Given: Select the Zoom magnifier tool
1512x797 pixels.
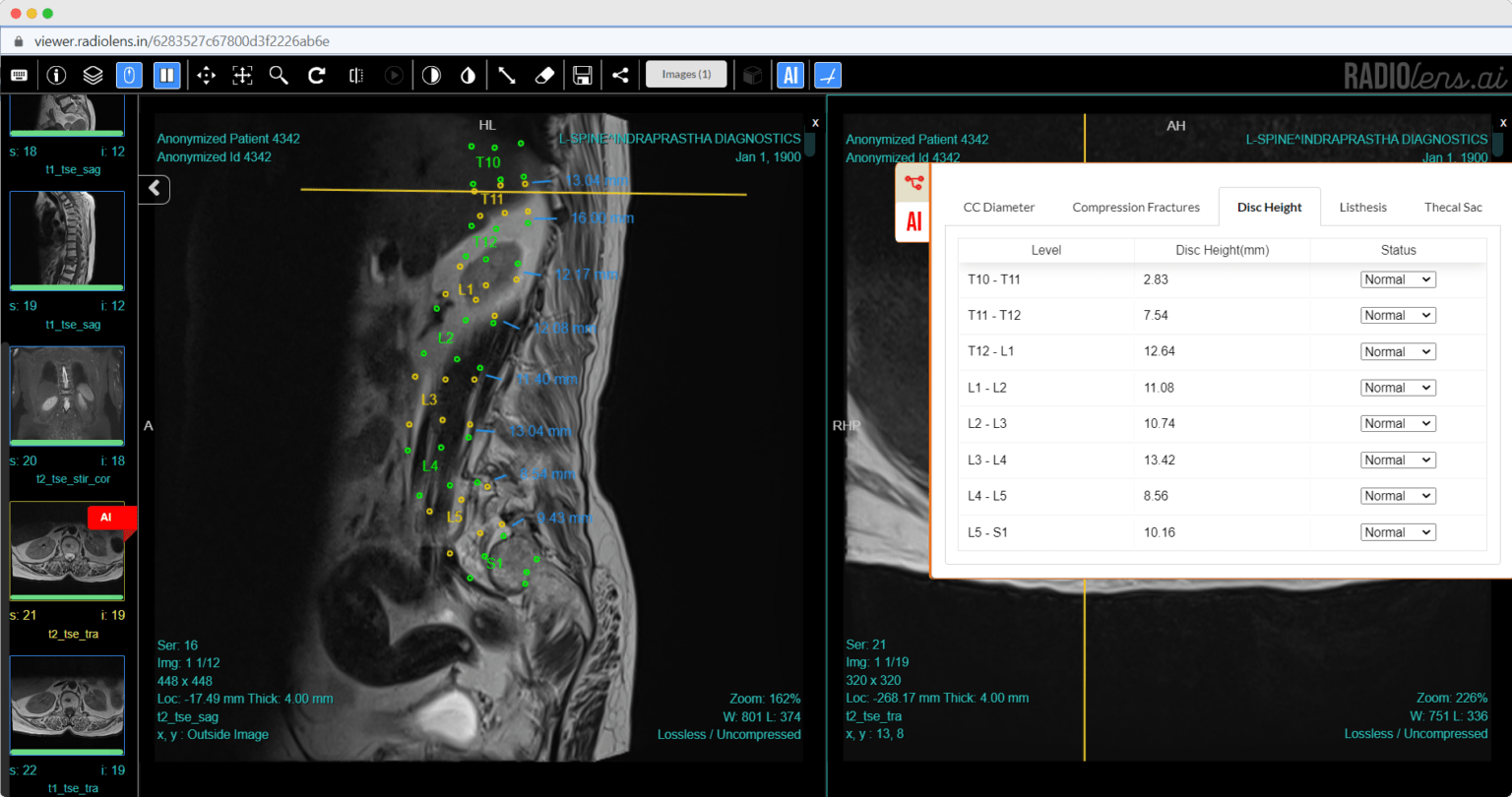Looking at the screenshot, I should (x=281, y=75).
